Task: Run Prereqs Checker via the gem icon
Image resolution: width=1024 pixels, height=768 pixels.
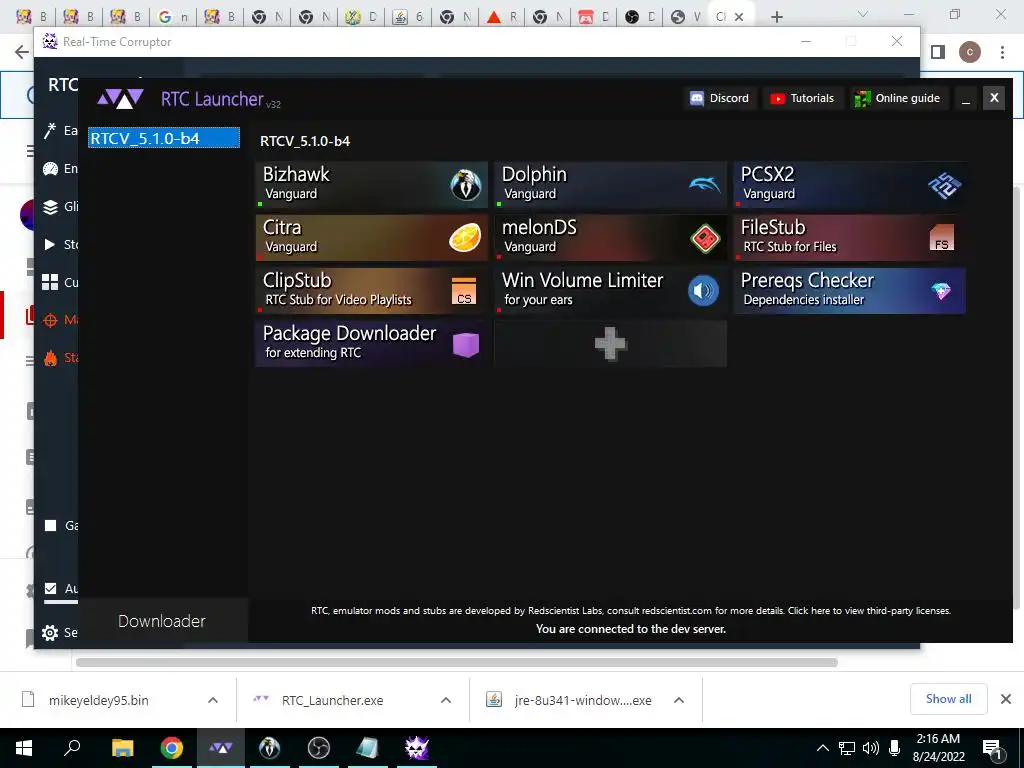Action: (x=941, y=291)
